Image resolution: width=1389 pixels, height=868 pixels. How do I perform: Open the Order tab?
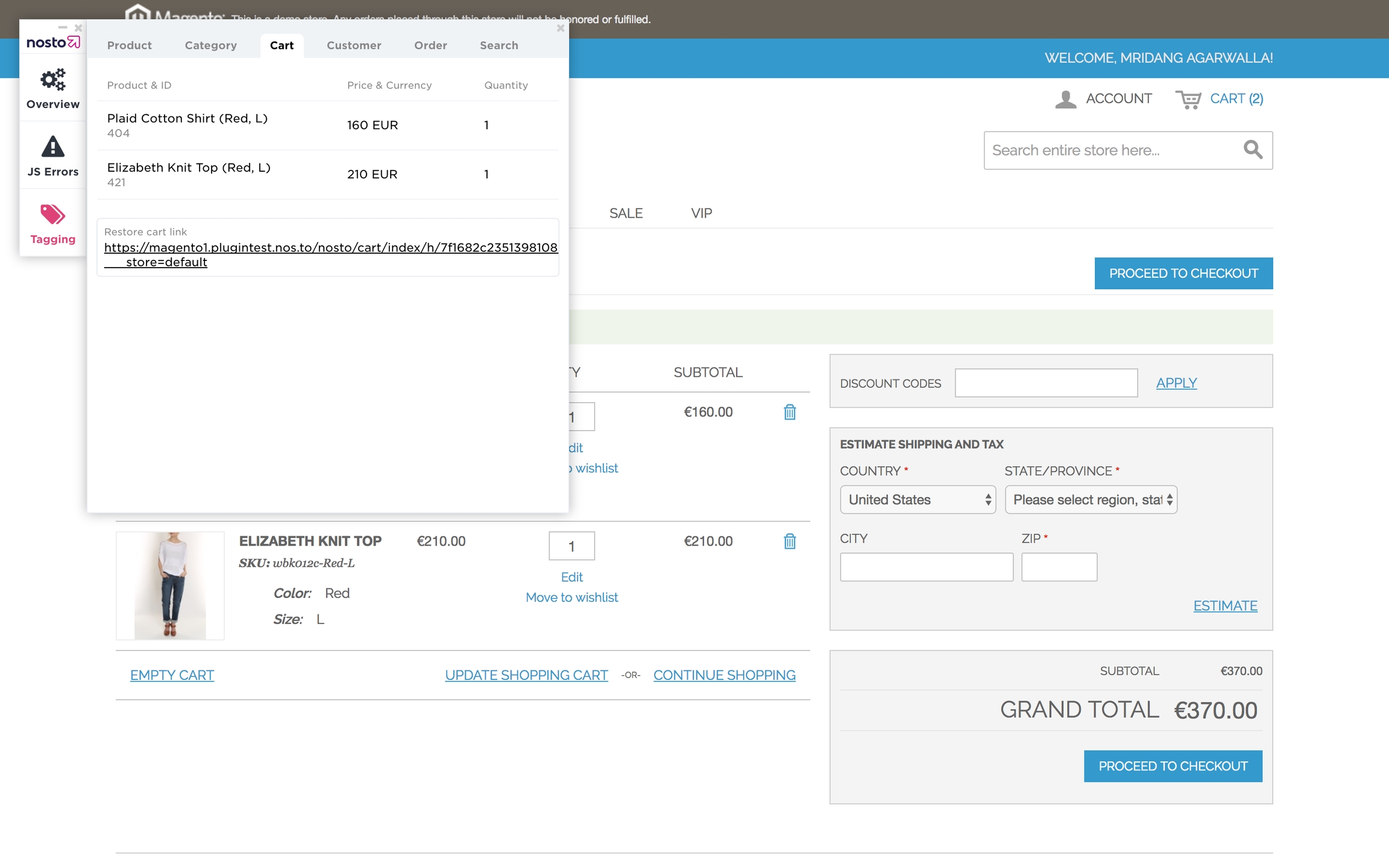[430, 45]
